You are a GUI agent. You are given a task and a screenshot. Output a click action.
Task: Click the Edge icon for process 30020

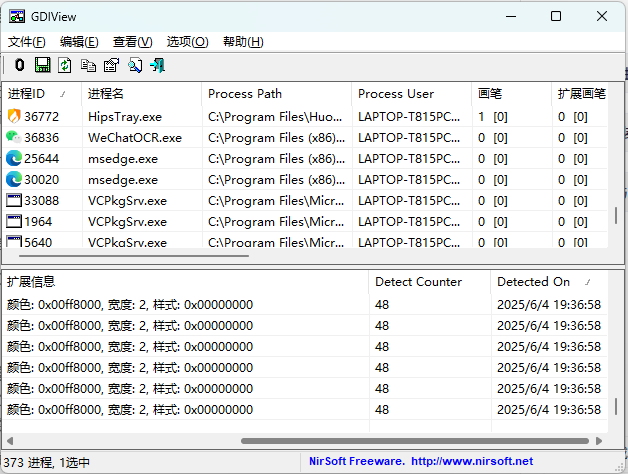tap(14, 180)
